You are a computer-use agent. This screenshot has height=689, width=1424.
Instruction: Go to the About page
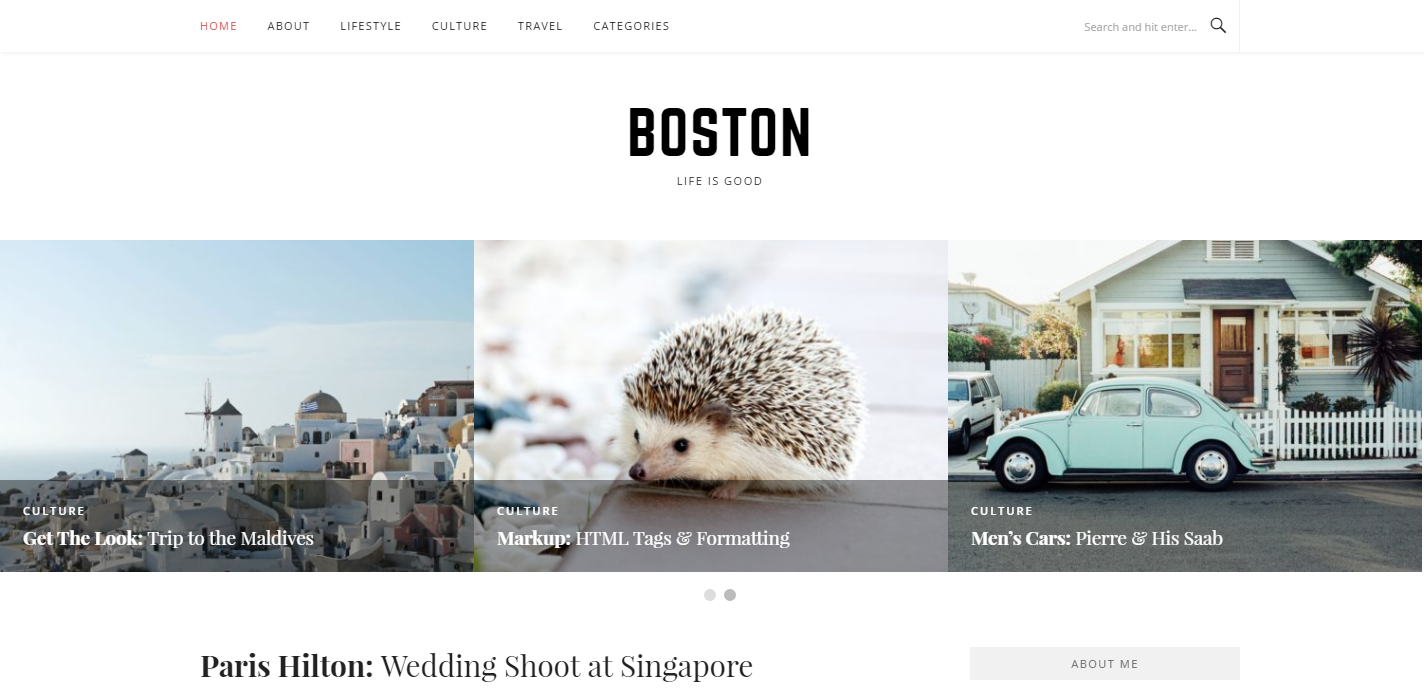tap(288, 26)
